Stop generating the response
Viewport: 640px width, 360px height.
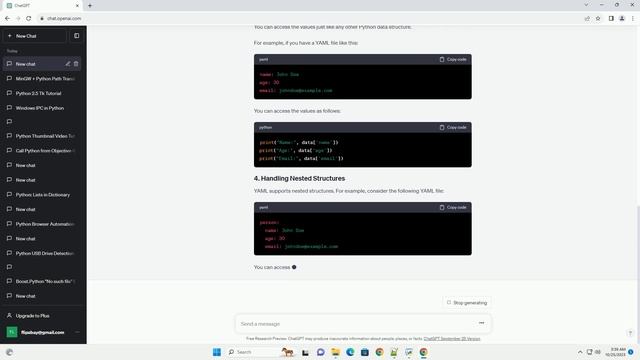click(x=467, y=302)
